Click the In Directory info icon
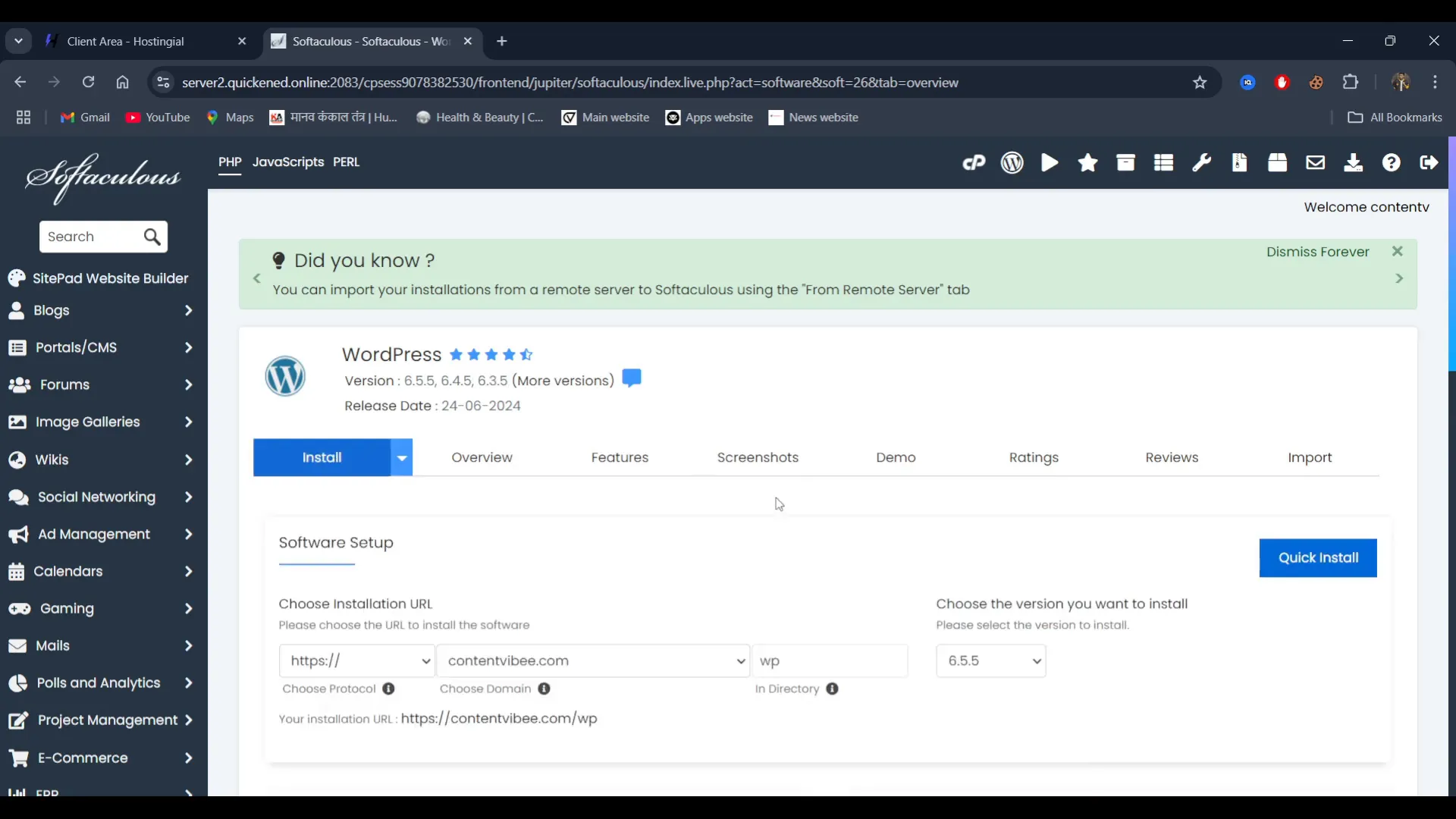Screen dimensions: 1456x819 coord(832,689)
